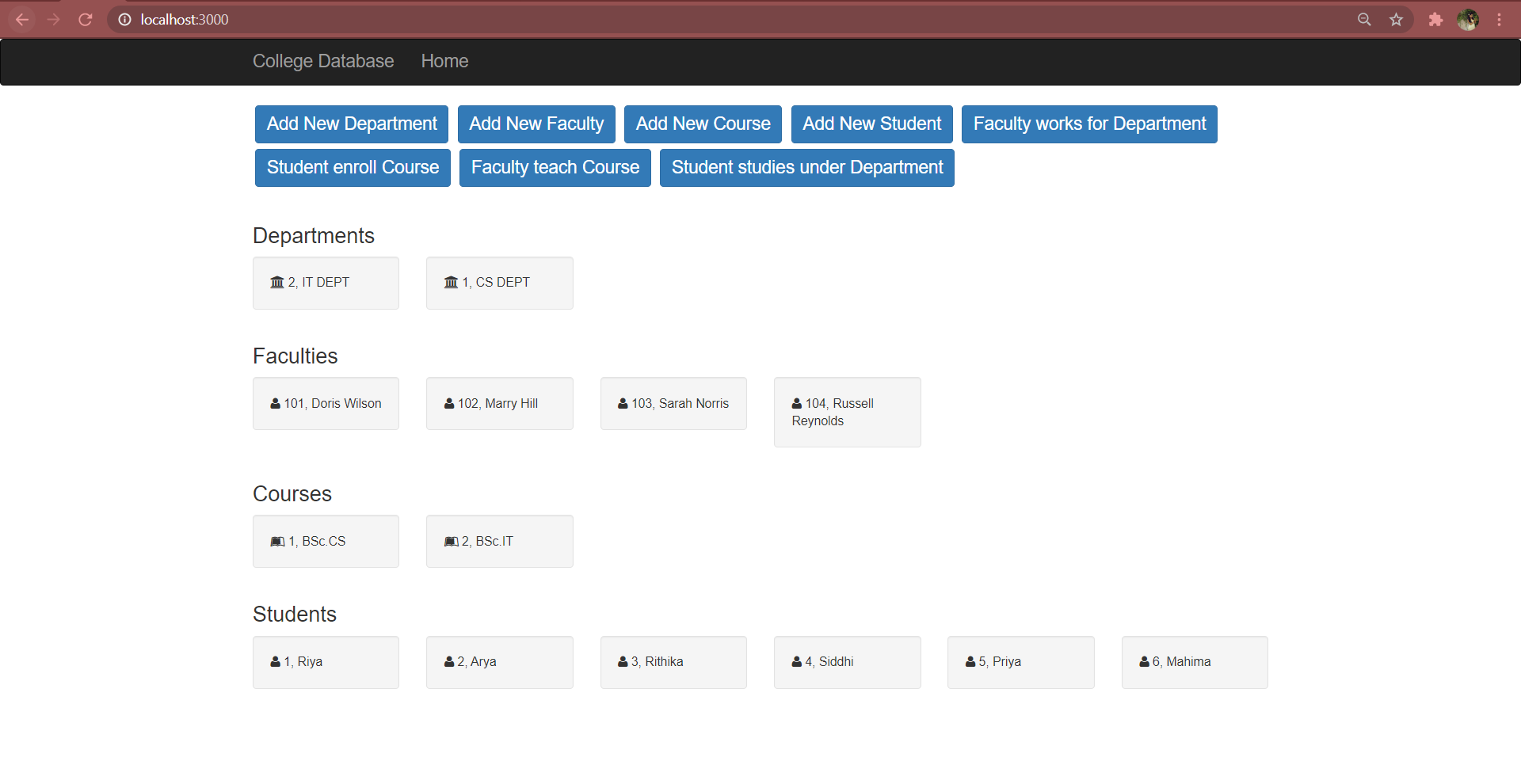
Task: Bookmark this page using the star icon
Action: (x=1396, y=19)
